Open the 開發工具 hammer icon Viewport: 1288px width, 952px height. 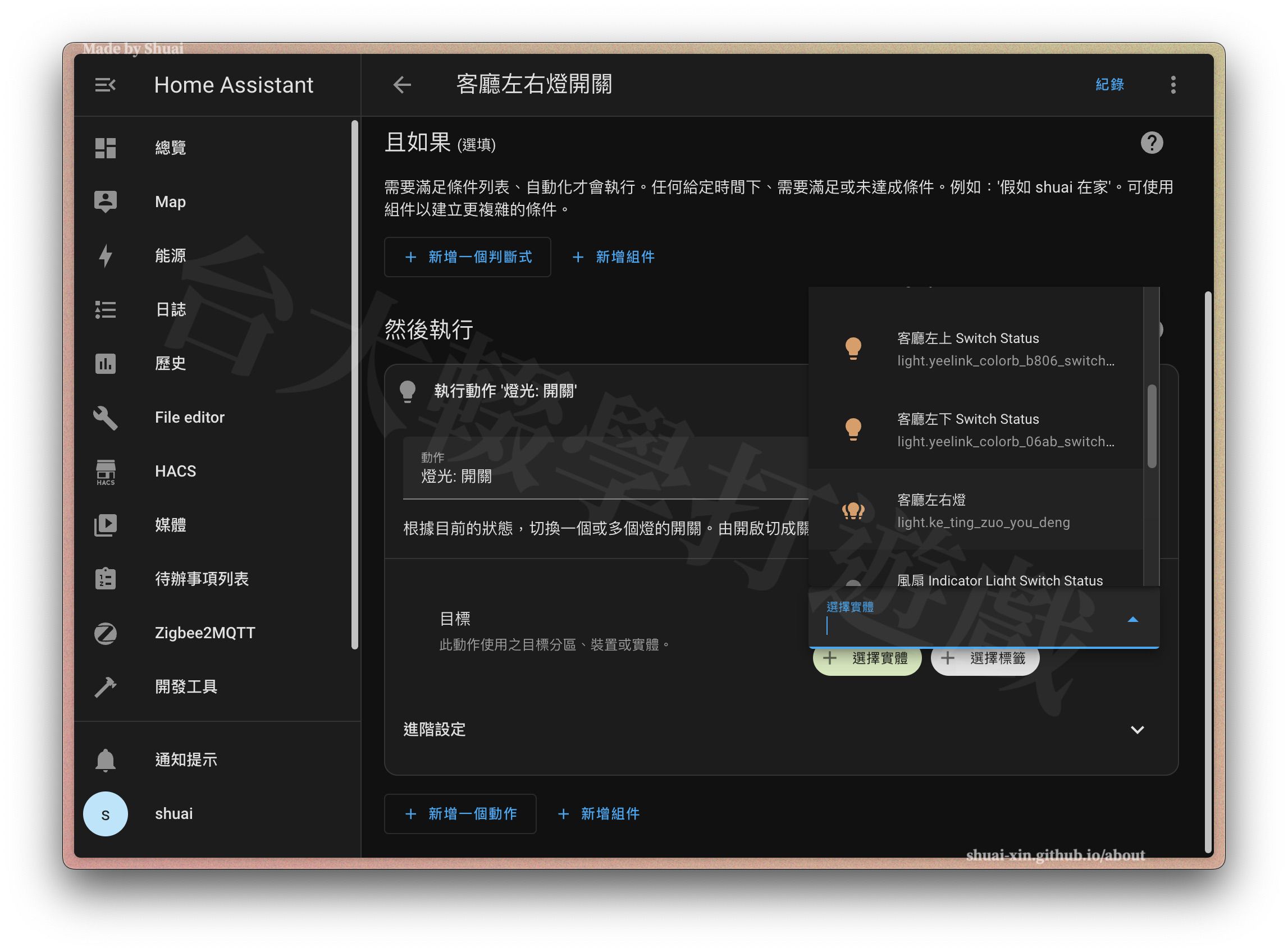(x=106, y=686)
